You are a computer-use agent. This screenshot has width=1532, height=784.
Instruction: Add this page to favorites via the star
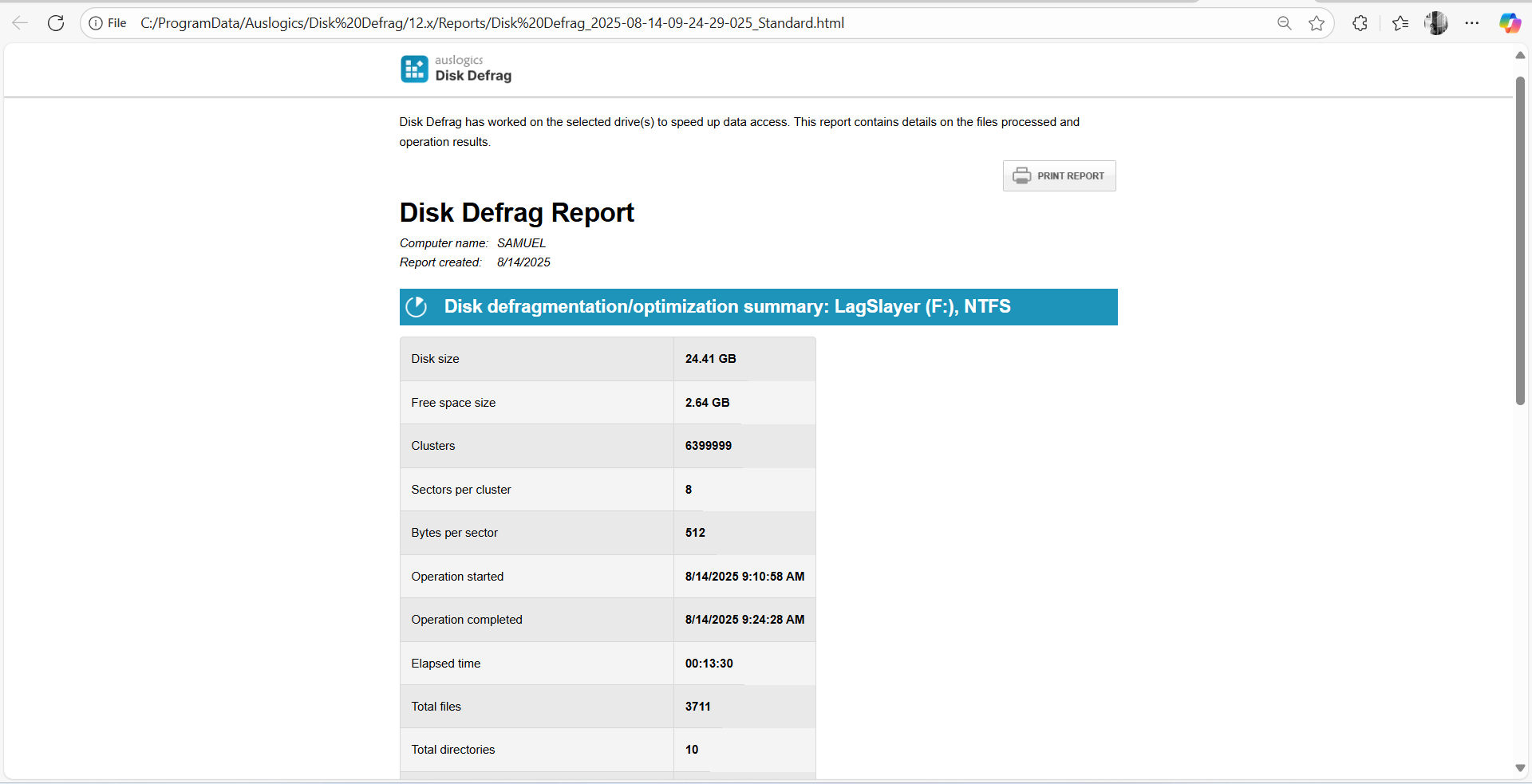(1317, 22)
